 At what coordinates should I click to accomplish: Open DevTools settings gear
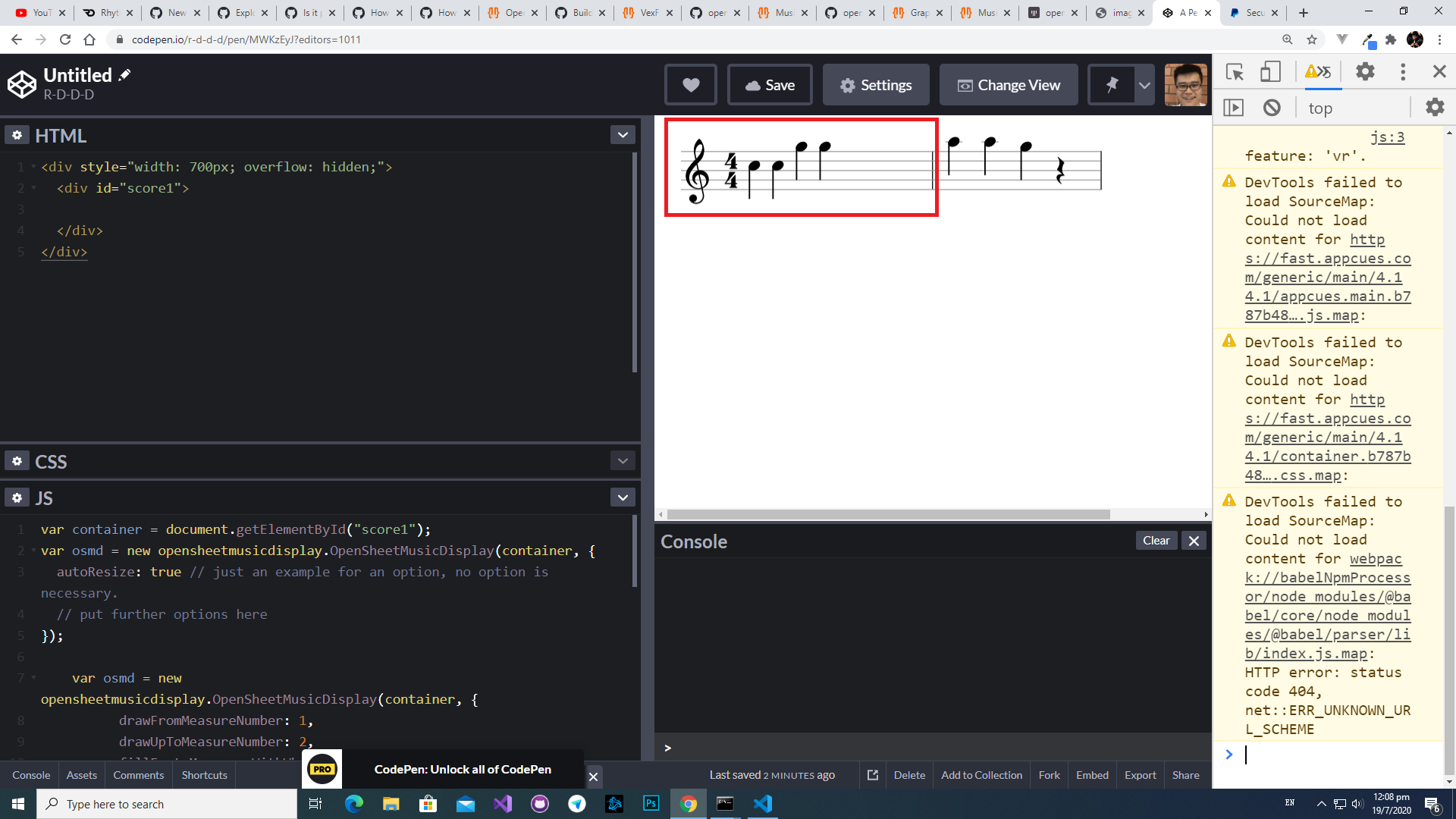coord(1365,71)
